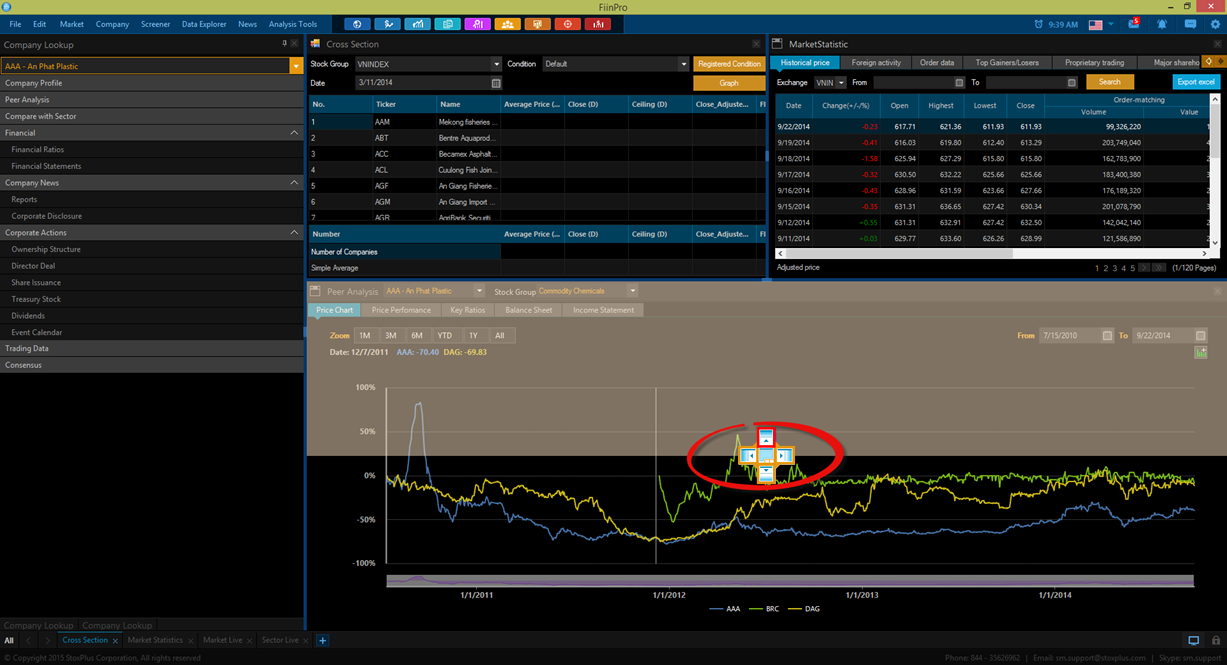This screenshot has height=665, width=1227.
Task: Switch to the Foreign activity tab
Action: pos(876,63)
